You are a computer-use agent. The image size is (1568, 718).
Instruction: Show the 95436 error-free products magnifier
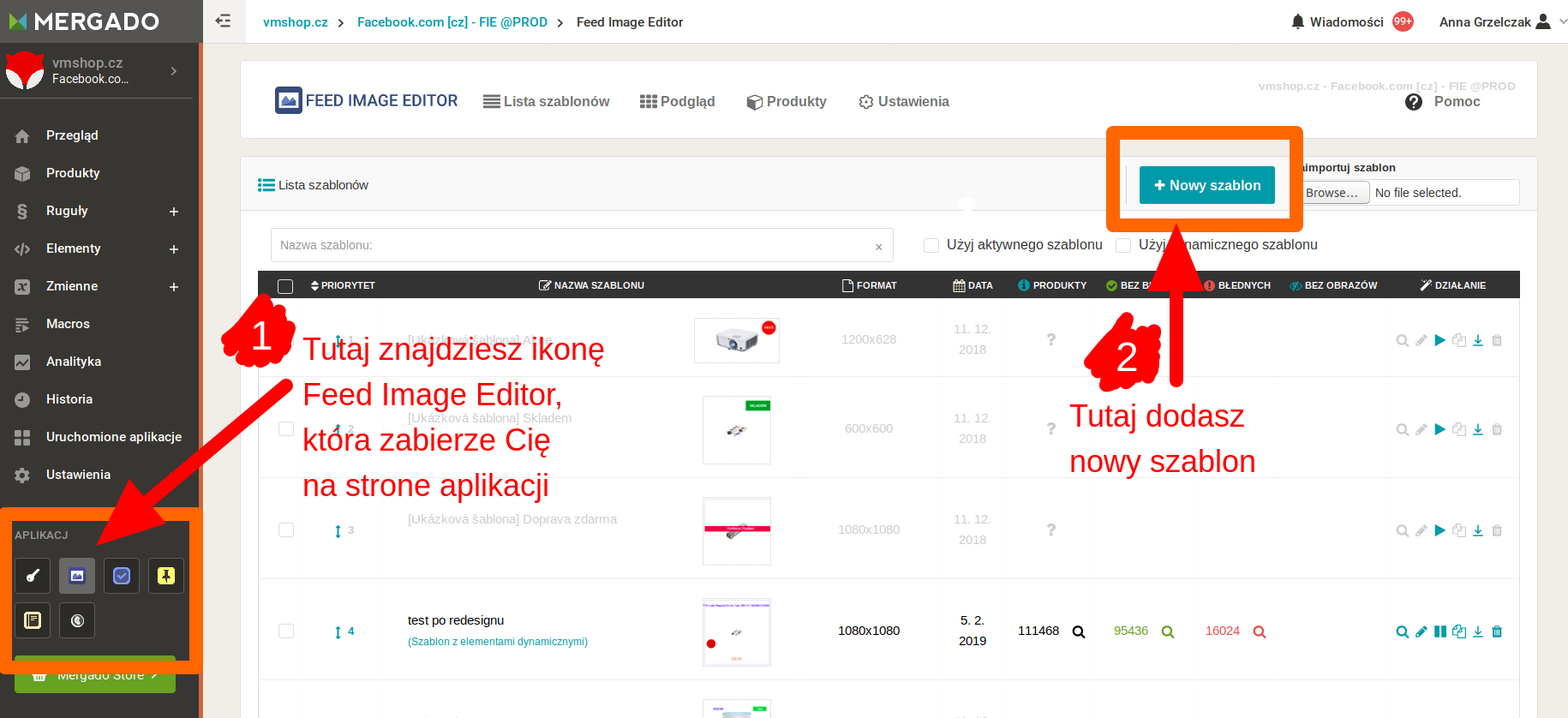click(1167, 631)
